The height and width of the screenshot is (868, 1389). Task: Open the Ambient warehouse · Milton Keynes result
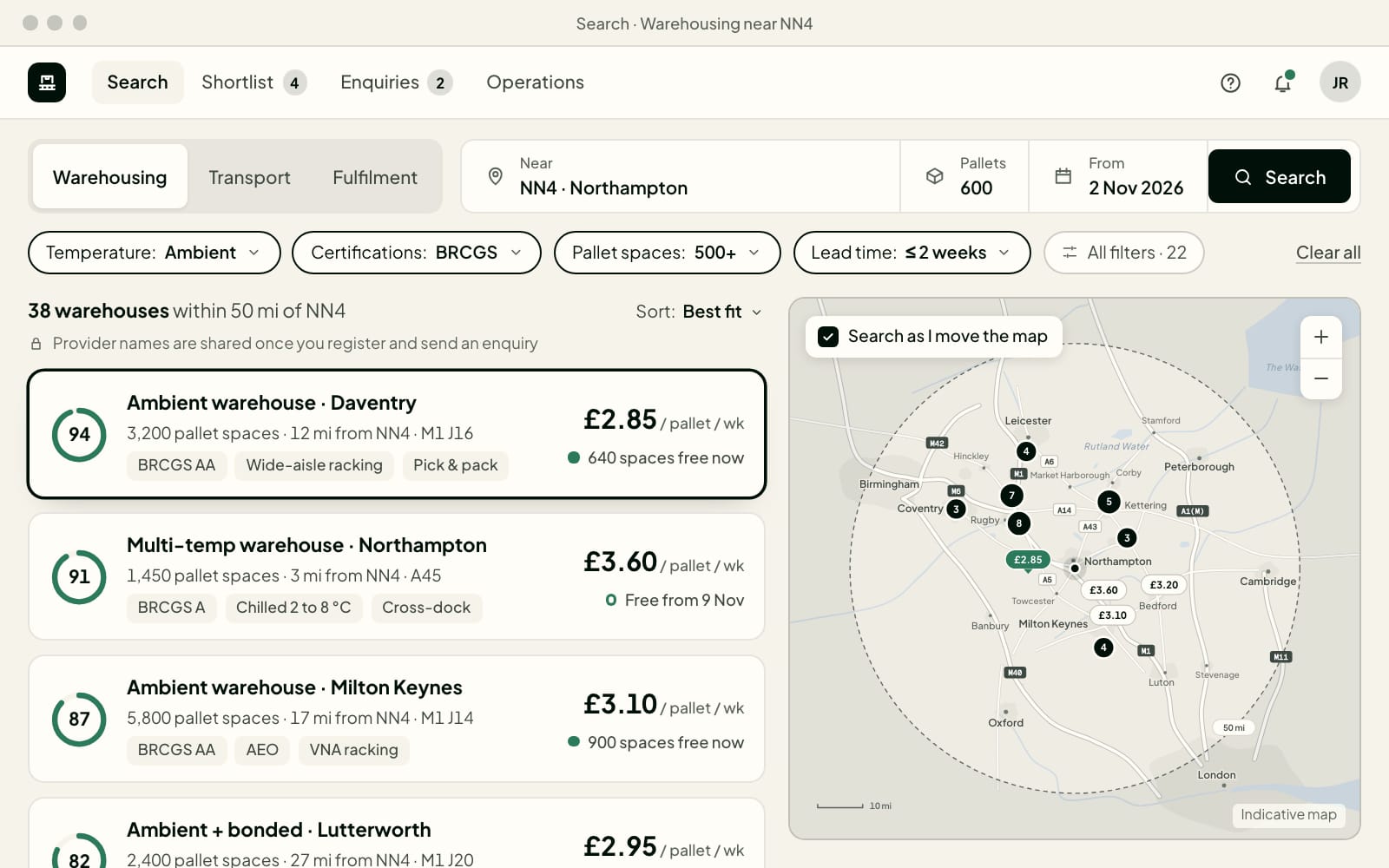point(397,719)
